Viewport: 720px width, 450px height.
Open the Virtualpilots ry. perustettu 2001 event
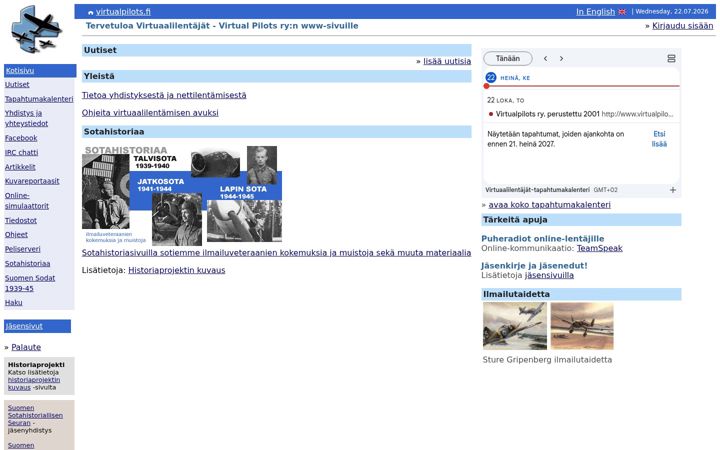click(581, 114)
